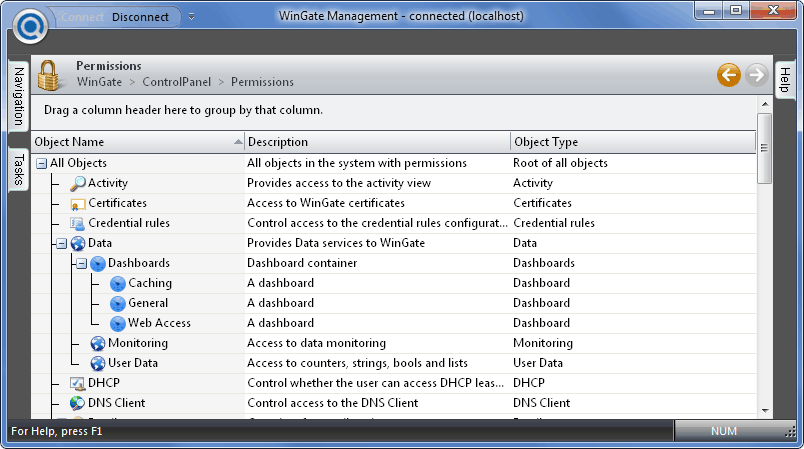Click the NUM status bar indicator
This screenshot has width=804, height=449.
click(x=724, y=432)
